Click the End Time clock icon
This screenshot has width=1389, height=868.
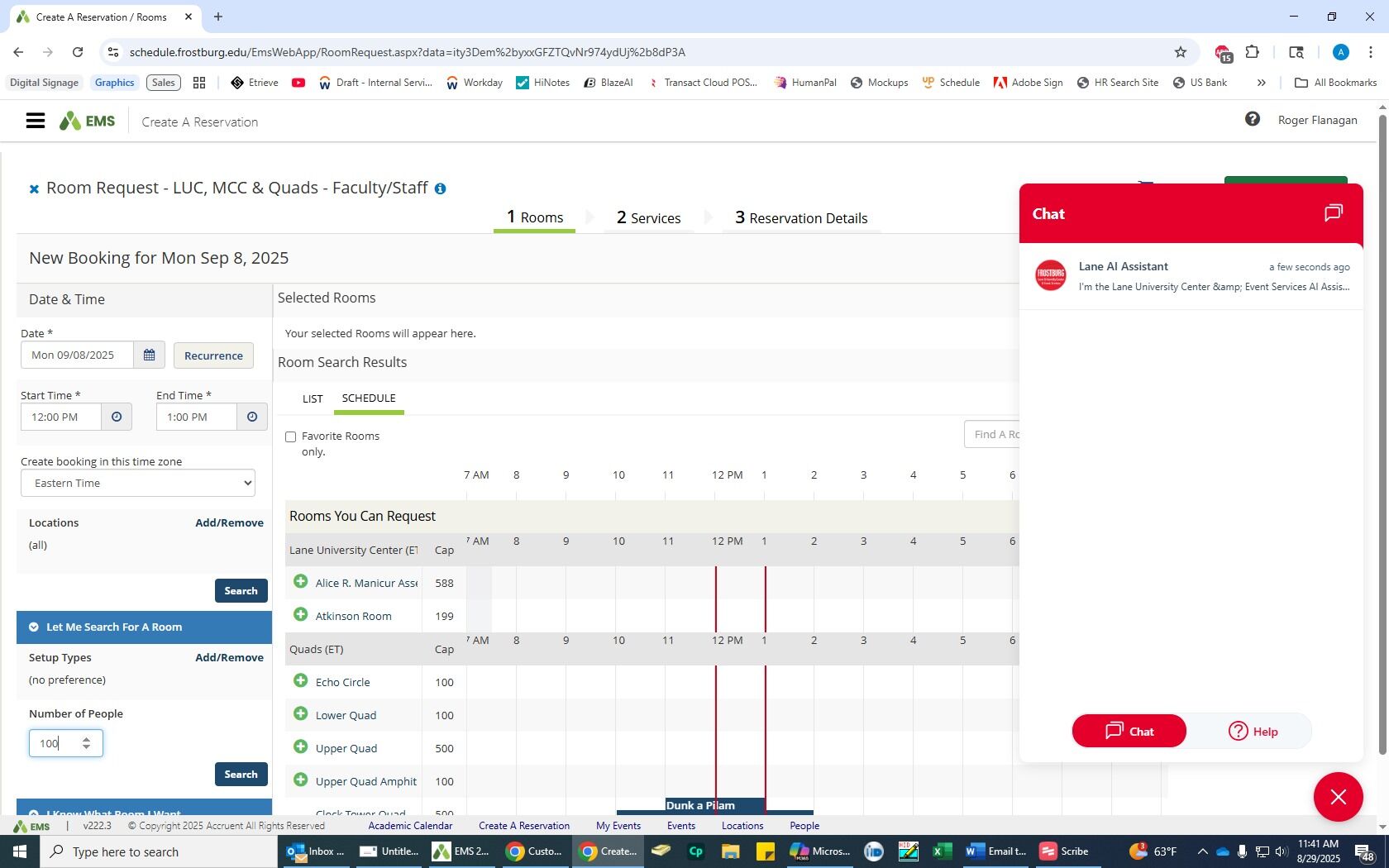252,417
